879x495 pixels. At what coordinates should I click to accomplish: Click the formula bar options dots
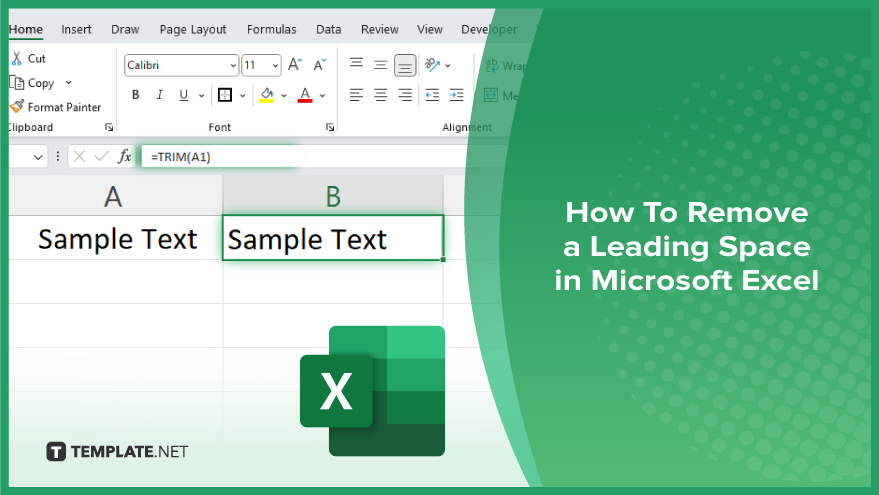pos(58,156)
